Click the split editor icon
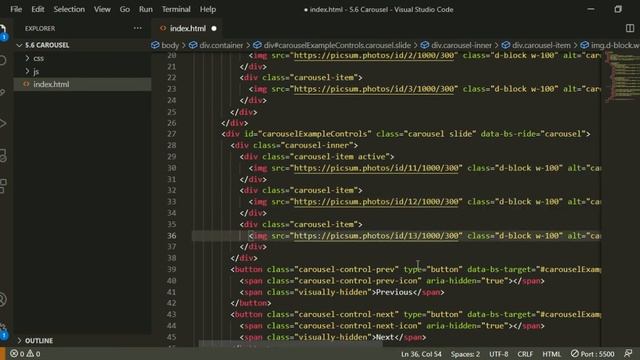 pyautogui.click(x=630, y=28)
